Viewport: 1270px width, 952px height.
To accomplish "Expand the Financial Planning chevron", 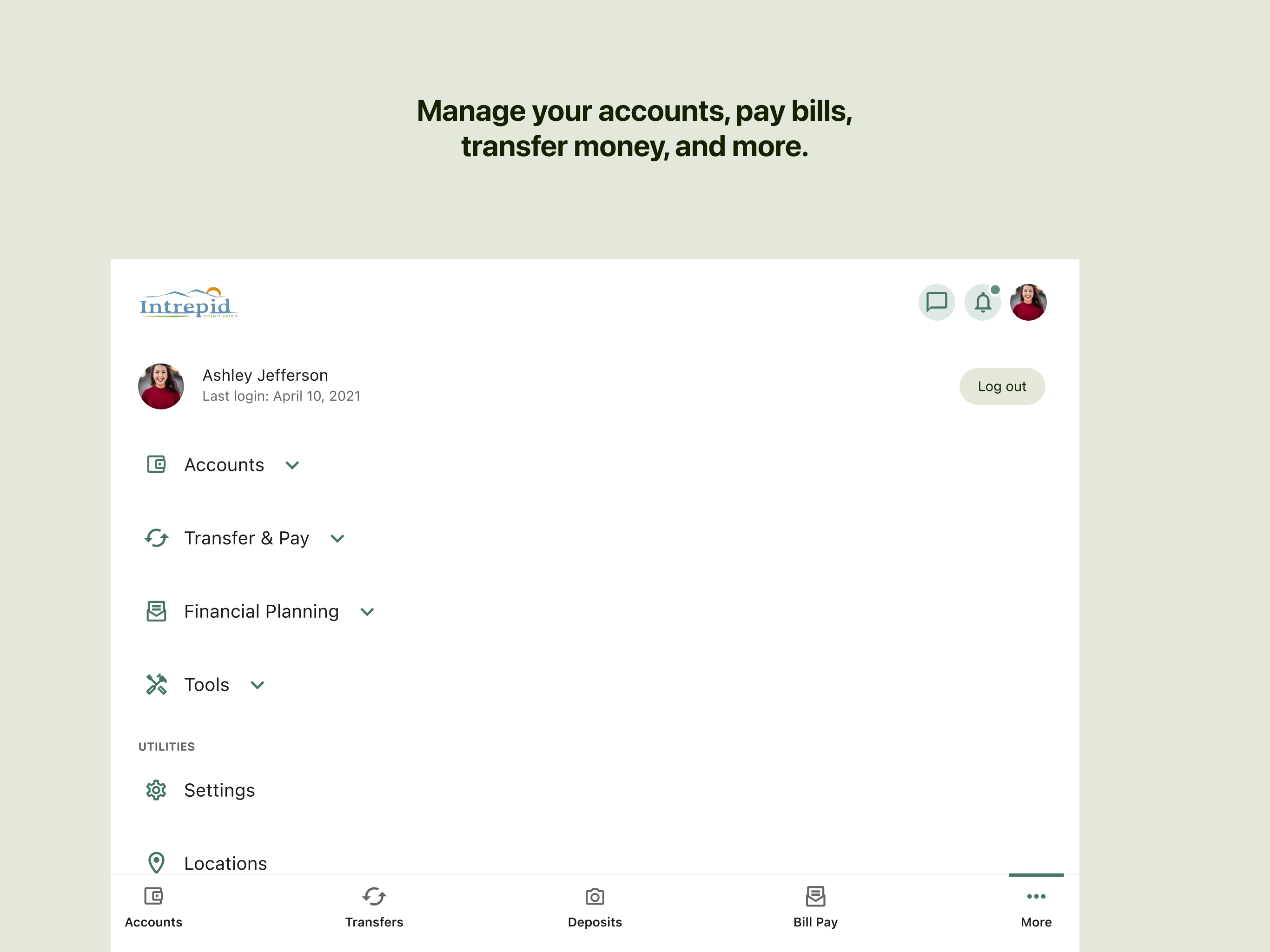I will [367, 612].
